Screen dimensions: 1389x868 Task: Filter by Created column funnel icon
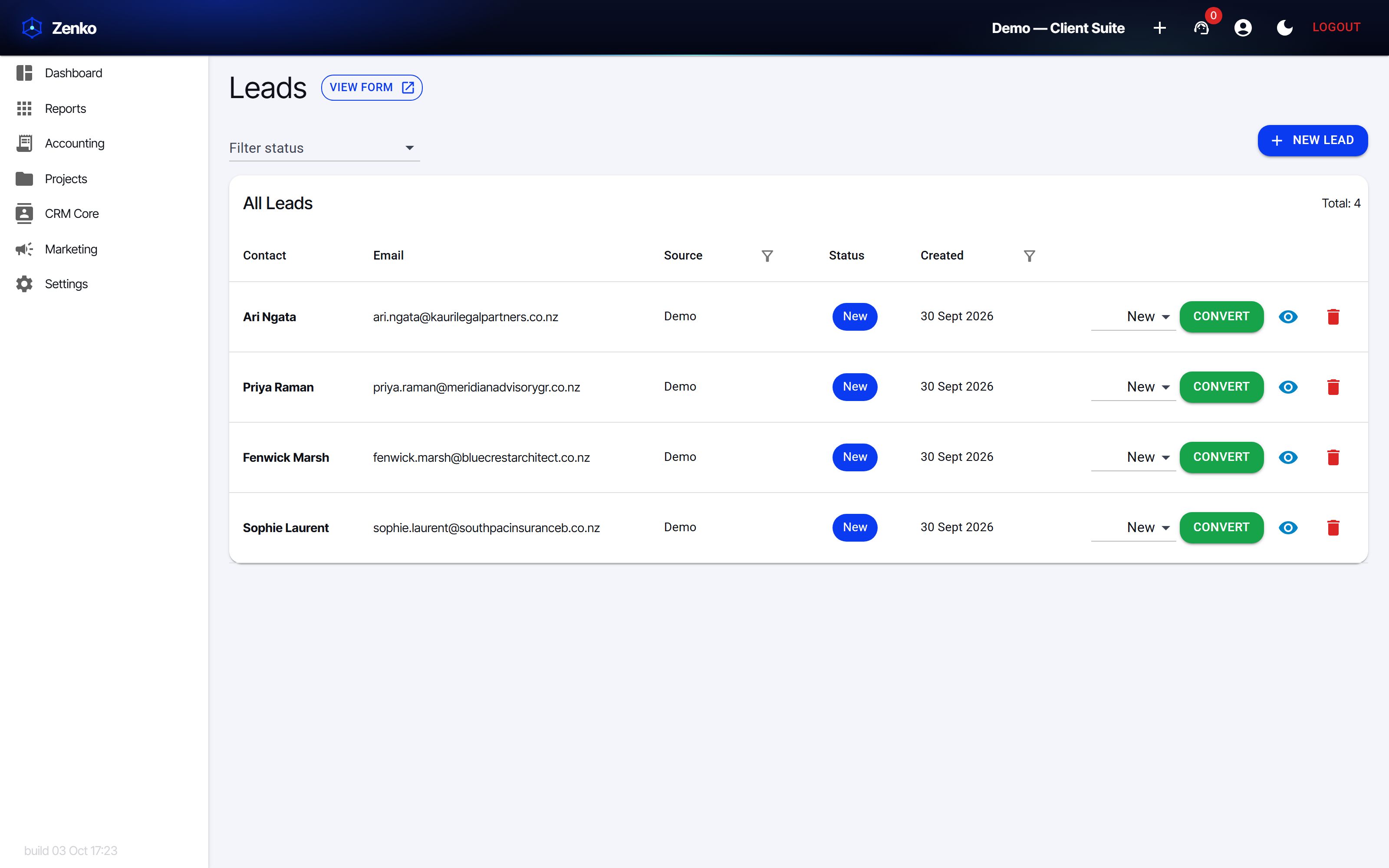1030,256
